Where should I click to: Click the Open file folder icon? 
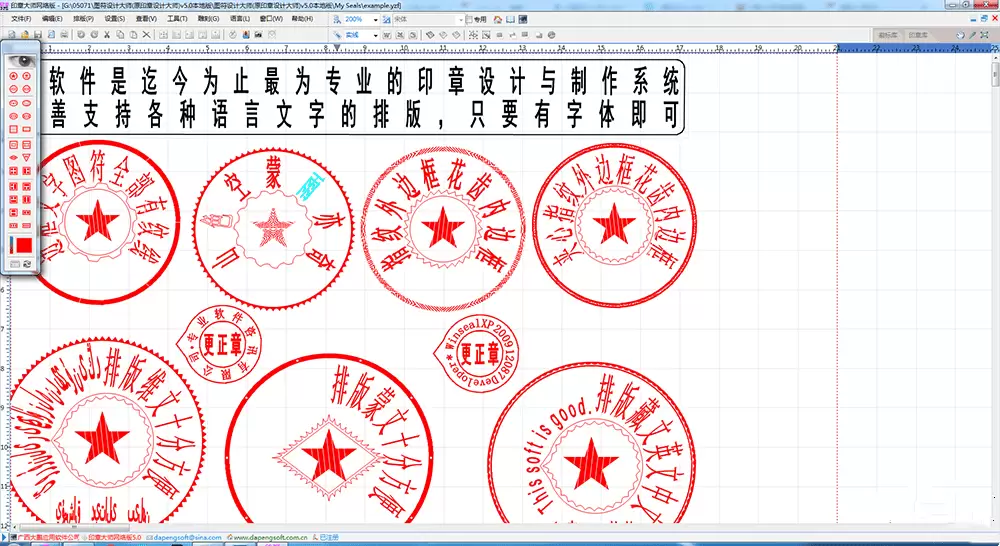coord(25,34)
